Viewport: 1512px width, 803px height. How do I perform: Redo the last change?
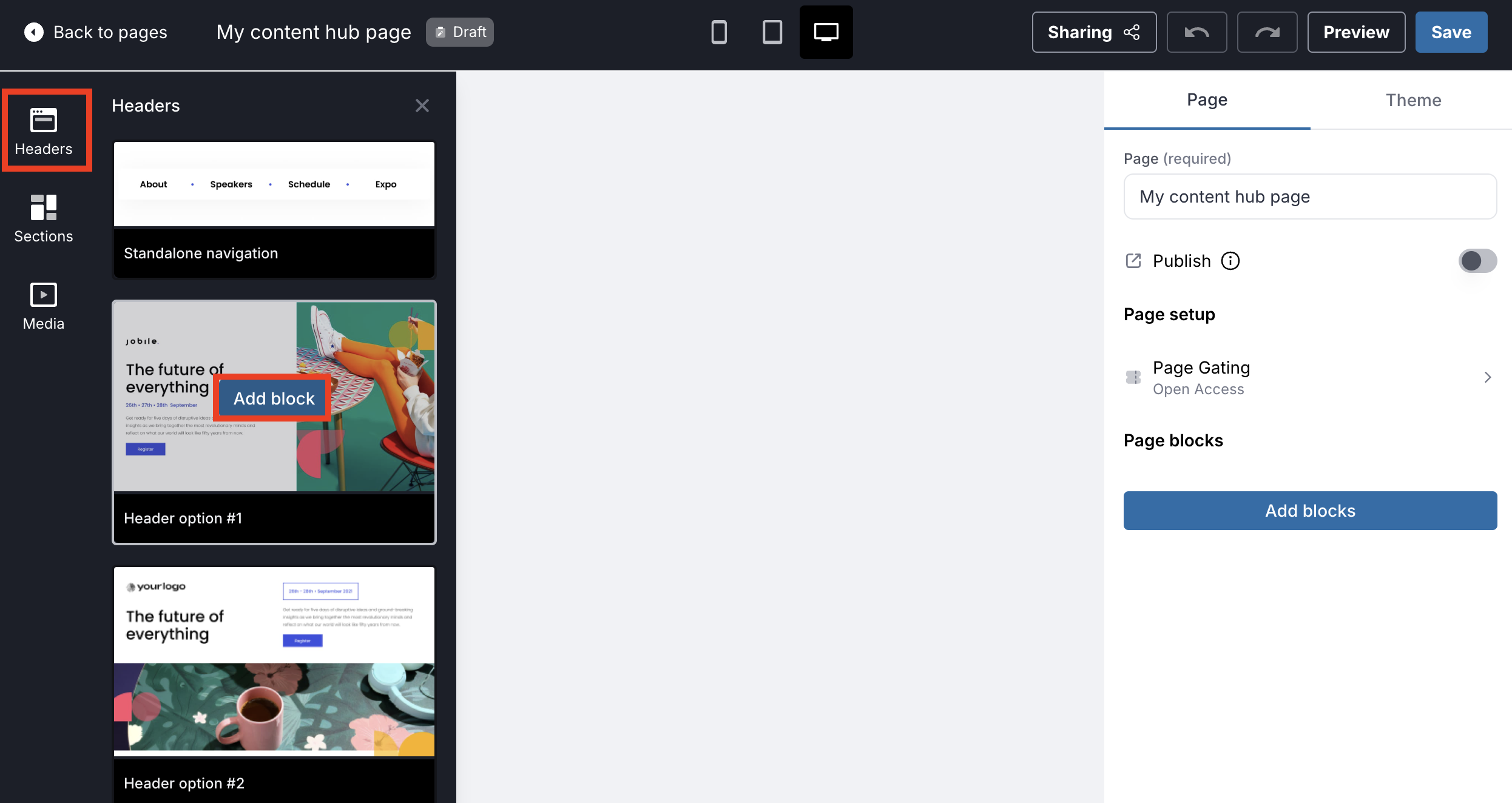(x=1267, y=32)
